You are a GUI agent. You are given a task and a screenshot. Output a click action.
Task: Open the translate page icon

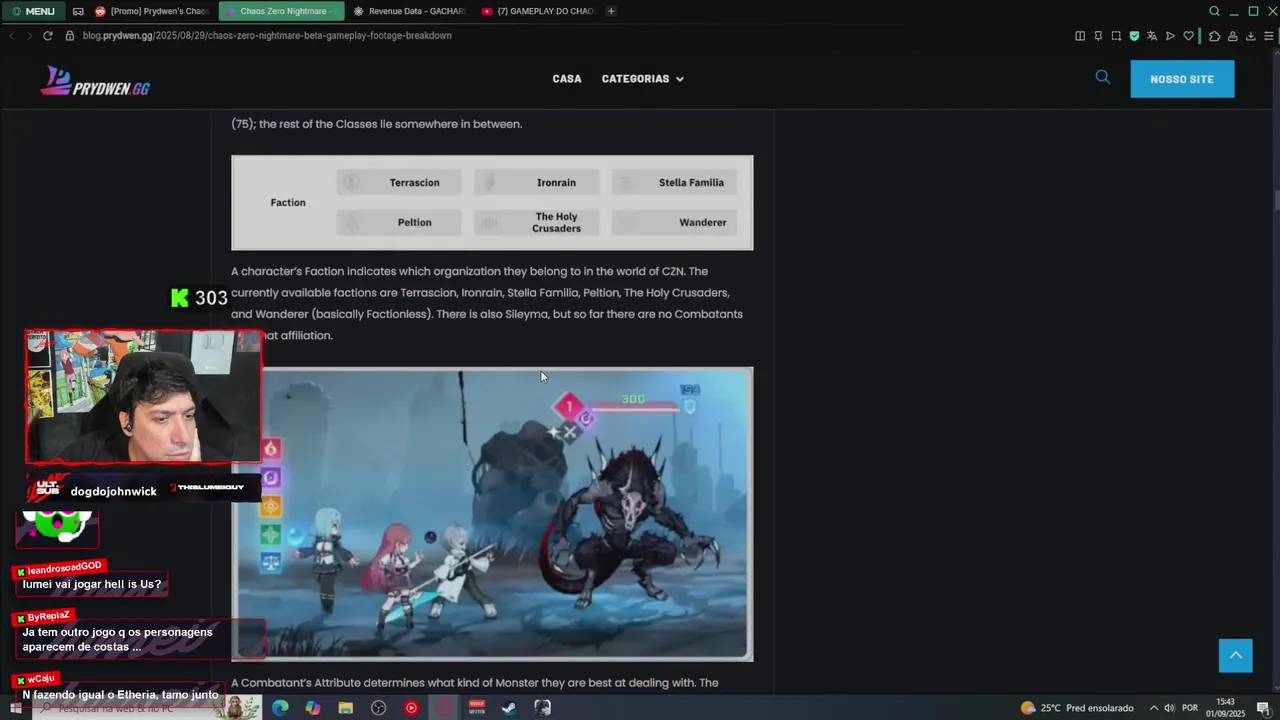pyautogui.click(x=1152, y=36)
